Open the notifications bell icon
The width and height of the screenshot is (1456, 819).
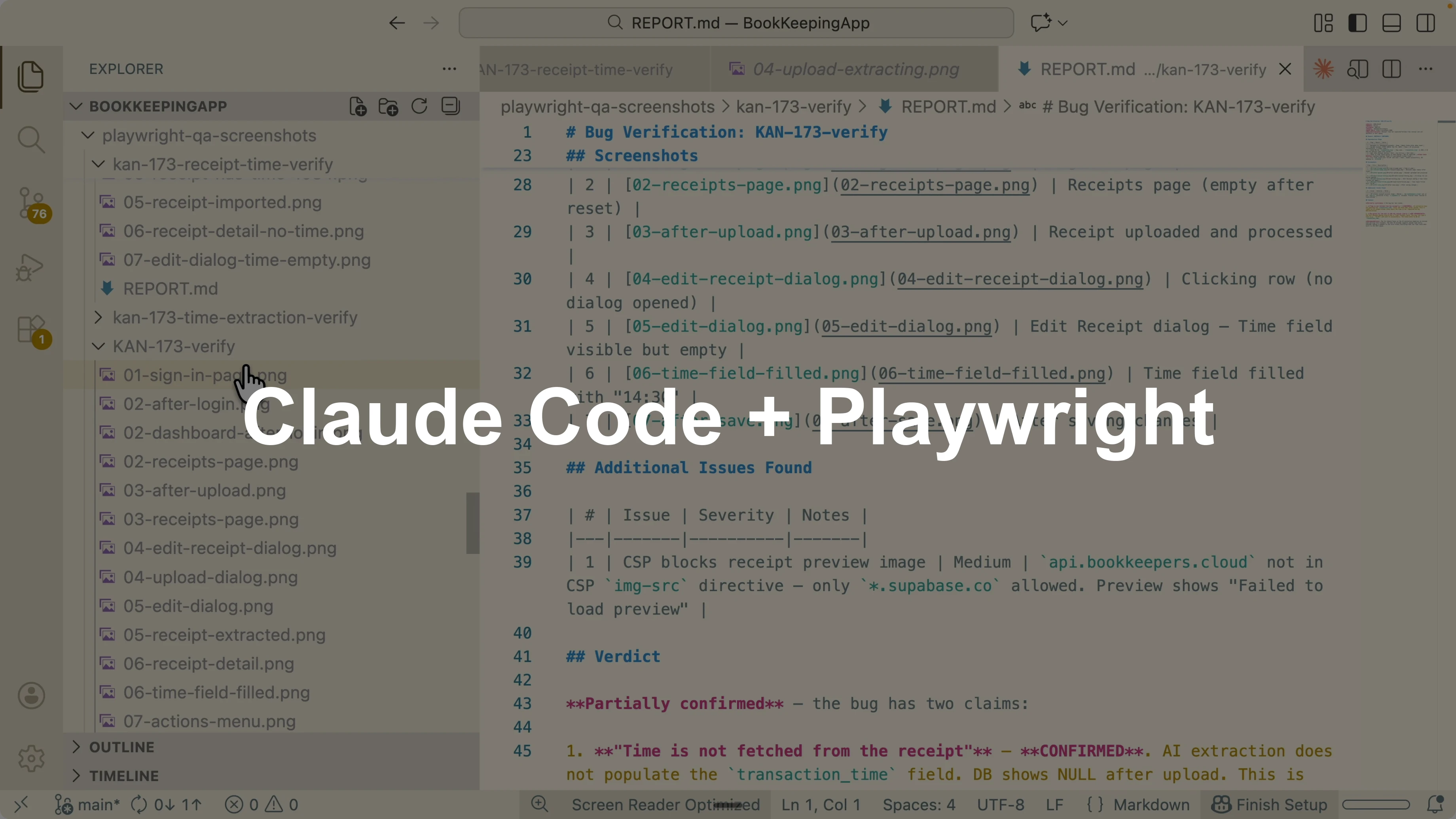tap(1436, 804)
